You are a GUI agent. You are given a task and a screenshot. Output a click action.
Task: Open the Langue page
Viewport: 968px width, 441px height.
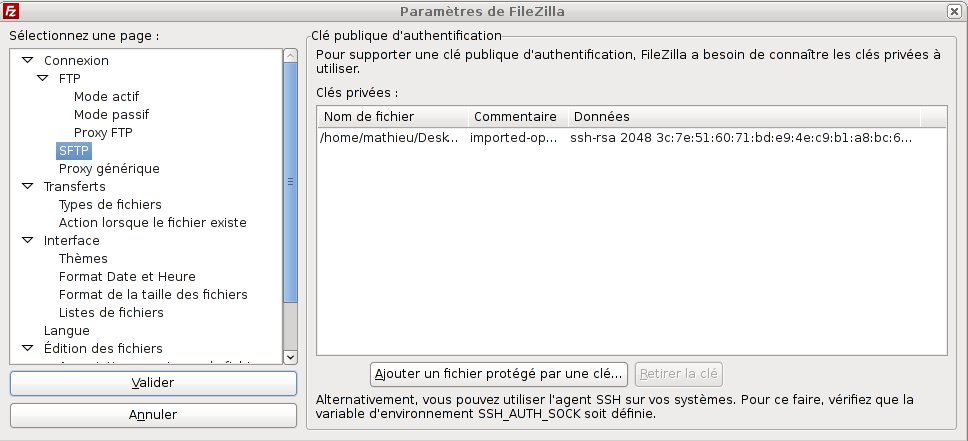point(67,330)
